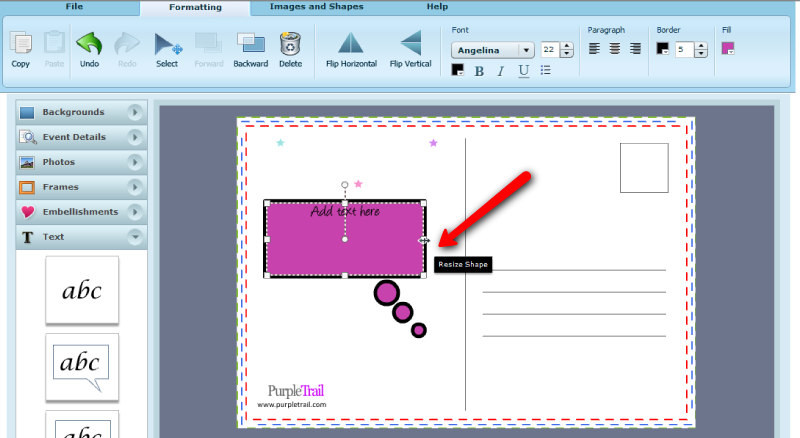Undo the last action with the green arrow

click(x=89, y=44)
